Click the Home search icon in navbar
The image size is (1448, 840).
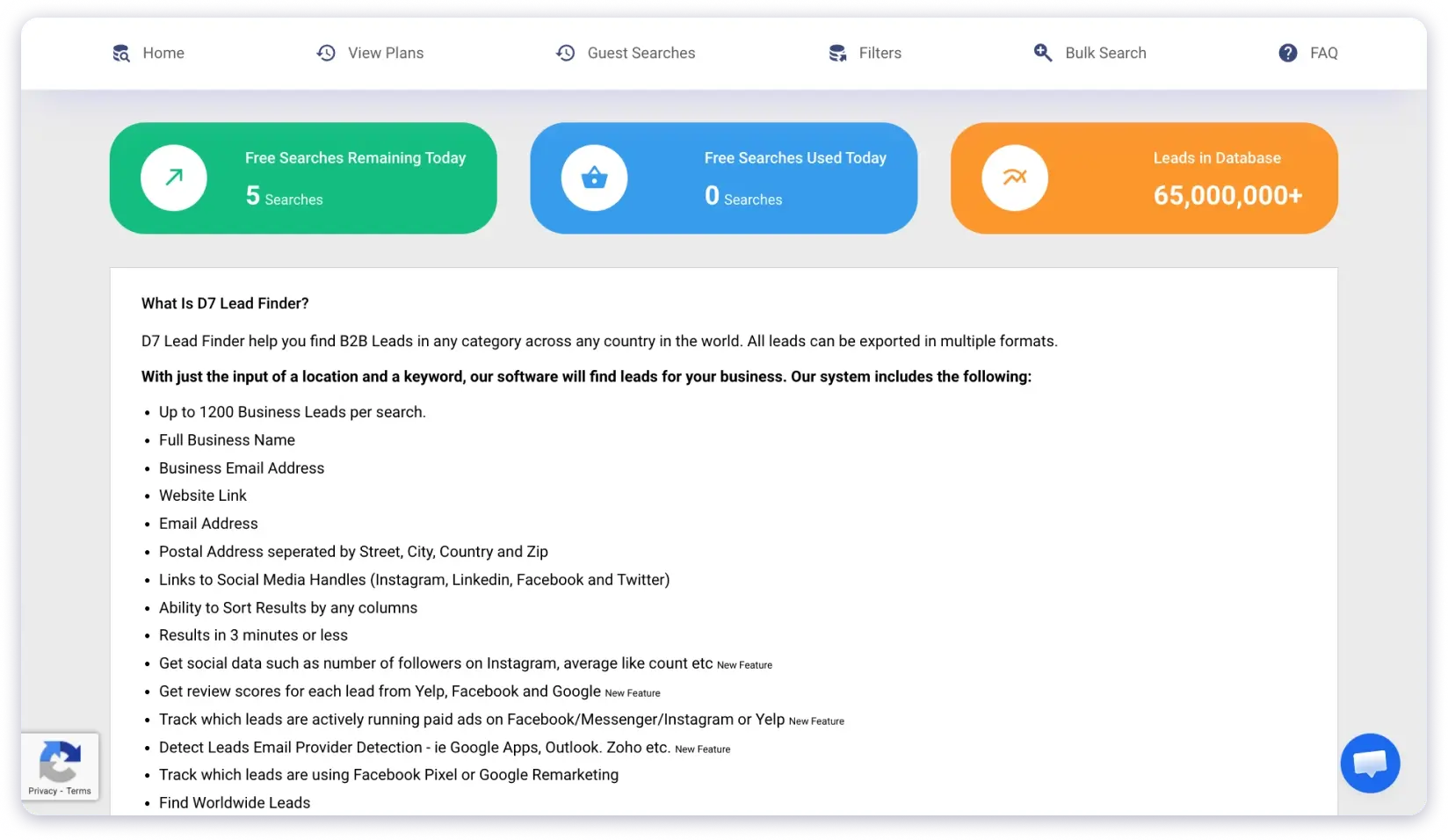click(121, 54)
